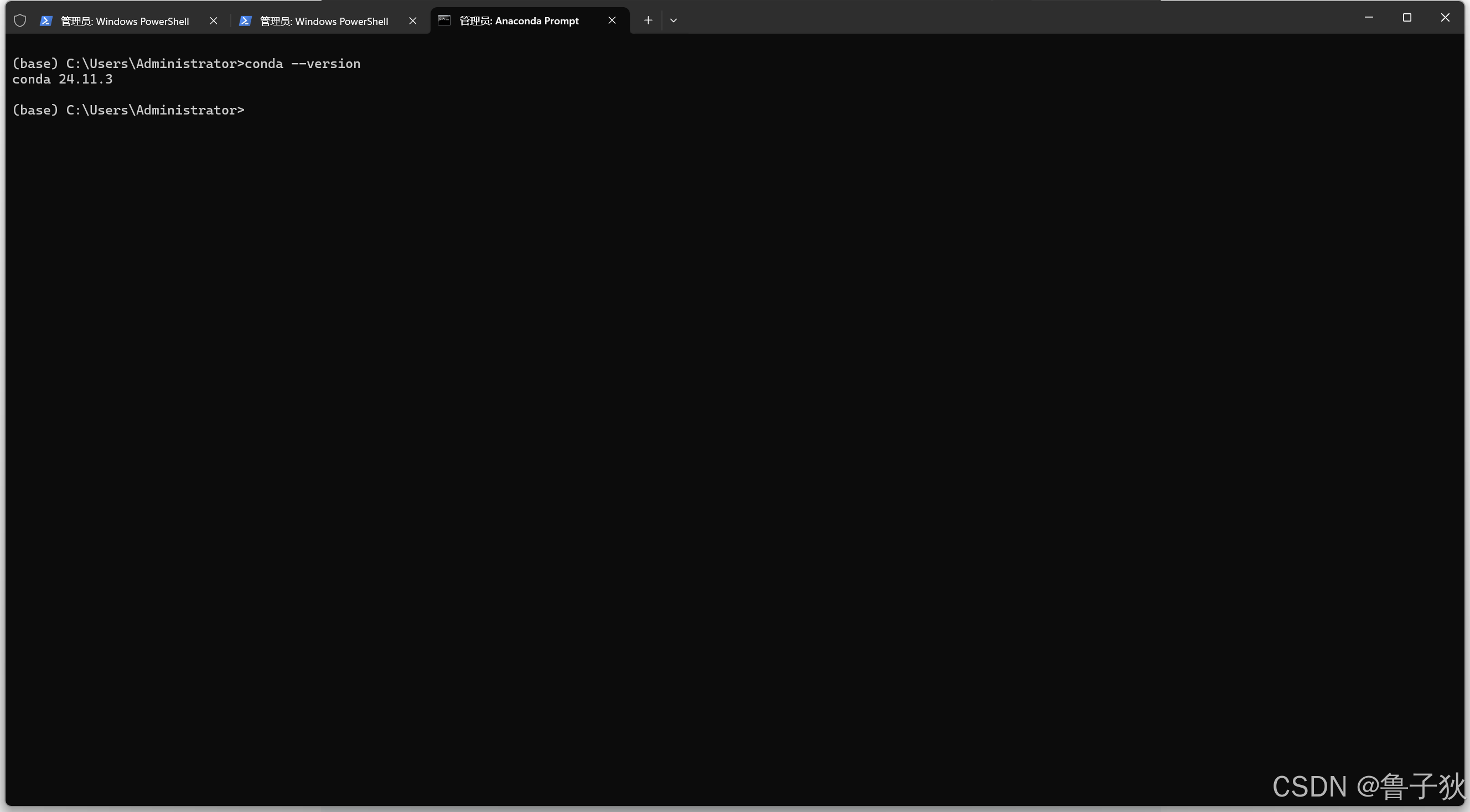Close the Anaconda Prompt tab
This screenshot has width=1470, height=812.
(612, 20)
